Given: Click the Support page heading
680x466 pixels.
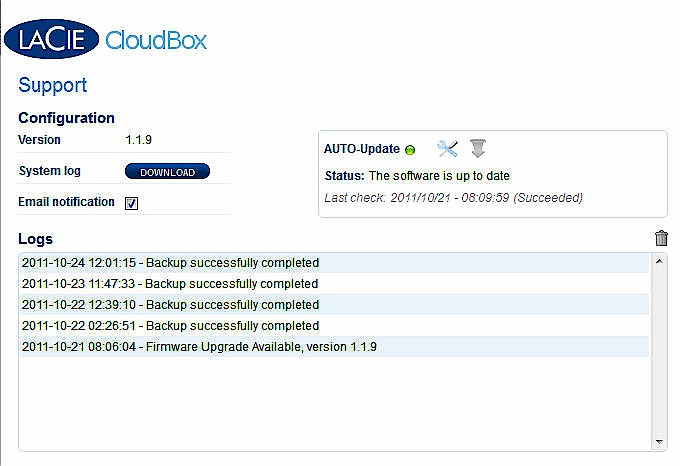Looking at the screenshot, I should (52, 85).
